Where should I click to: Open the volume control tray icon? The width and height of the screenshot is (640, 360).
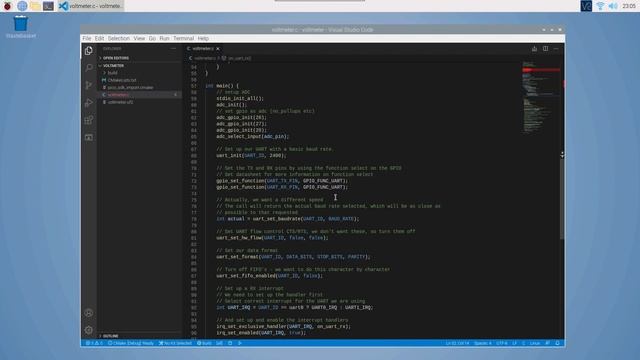(x=613, y=6)
